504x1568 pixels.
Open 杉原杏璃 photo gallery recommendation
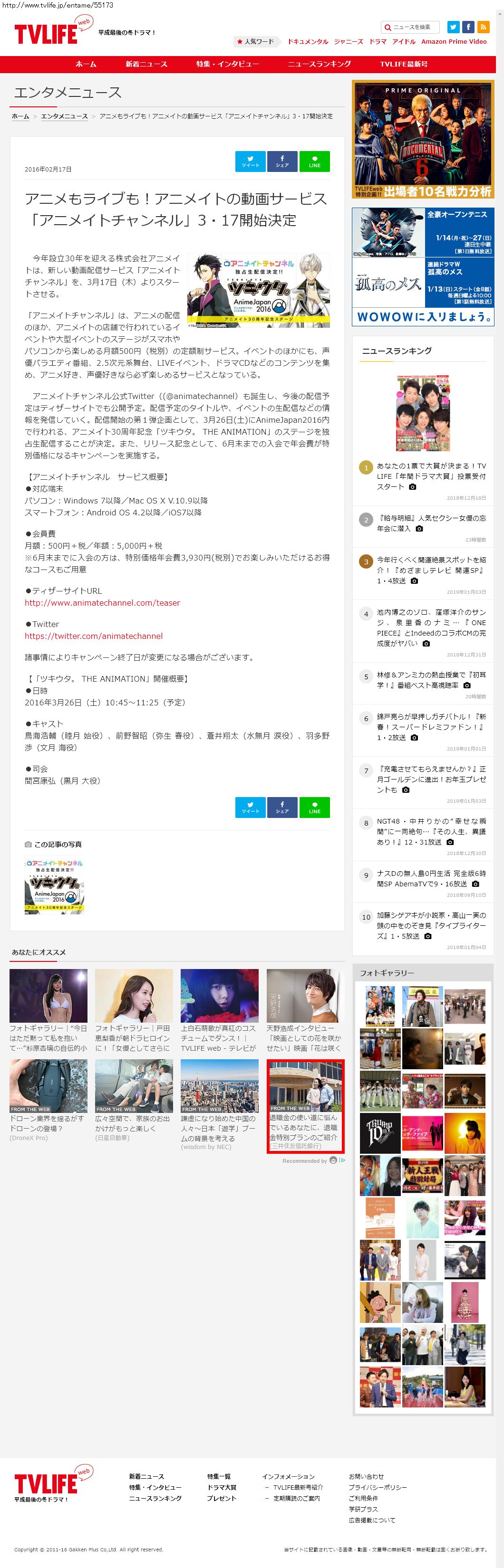click(48, 1010)
